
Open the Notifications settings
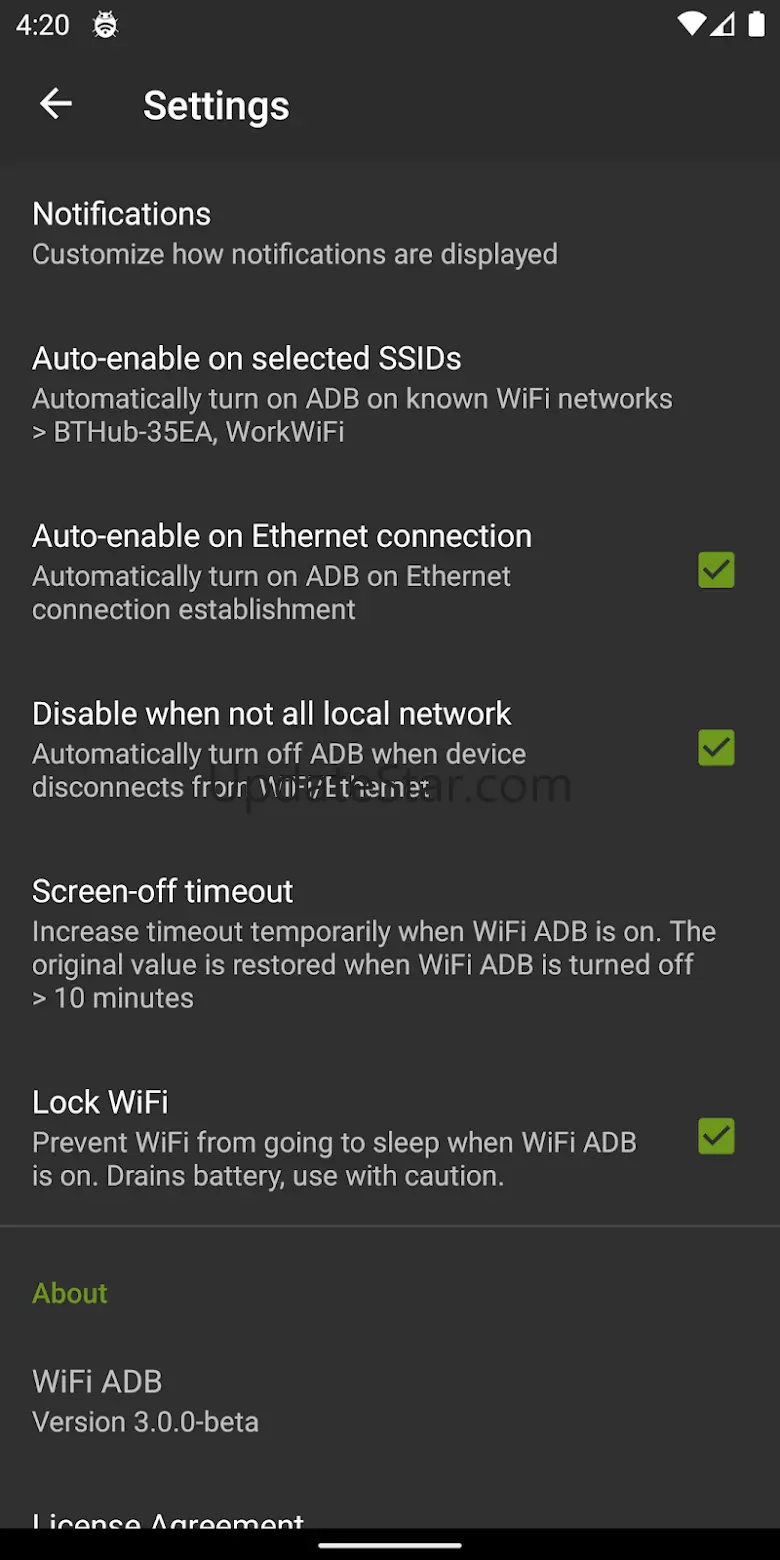[x=294, y=233]
